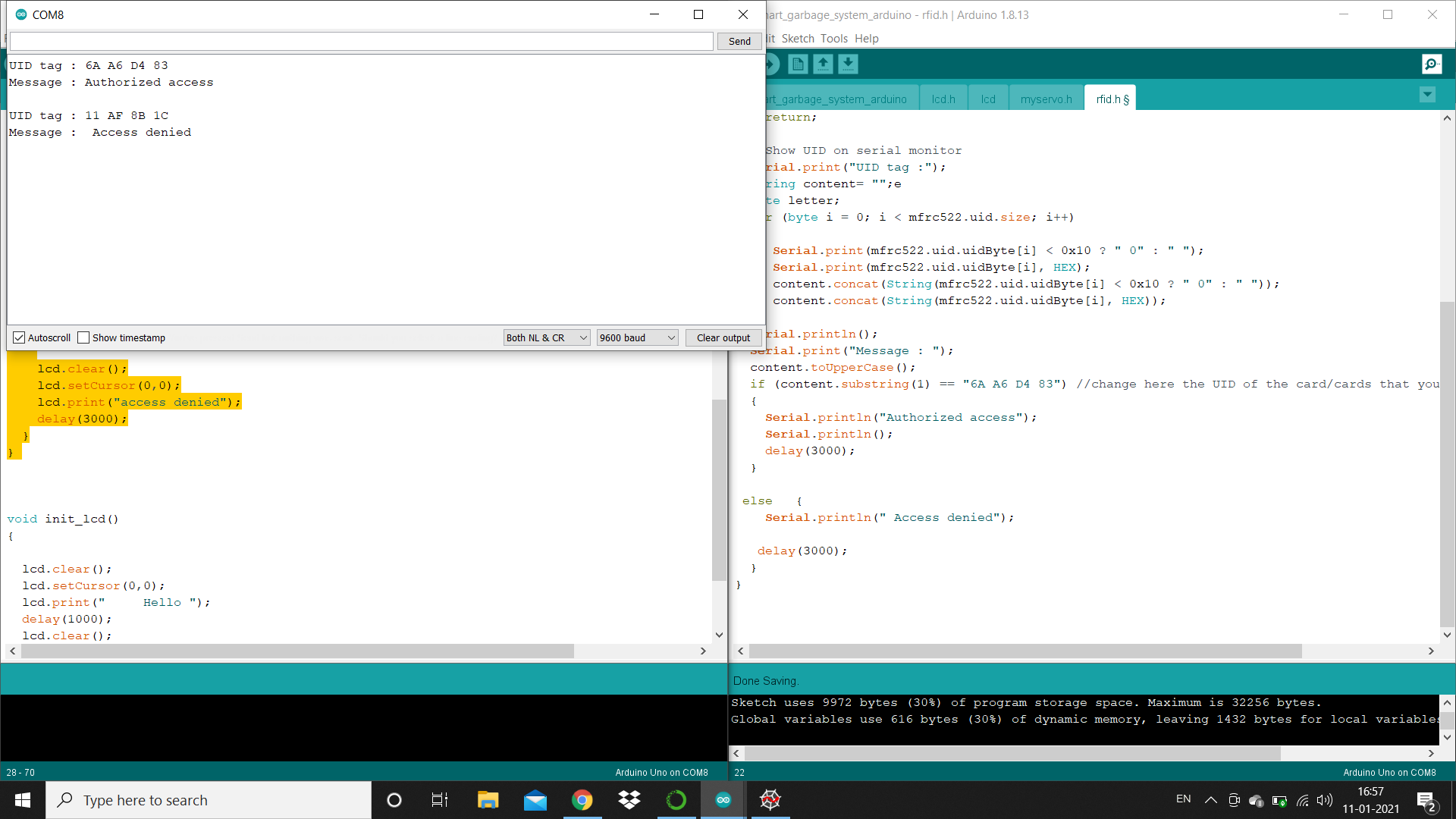Open the tab options dropdown arrow

click(x=1427, y=95)
